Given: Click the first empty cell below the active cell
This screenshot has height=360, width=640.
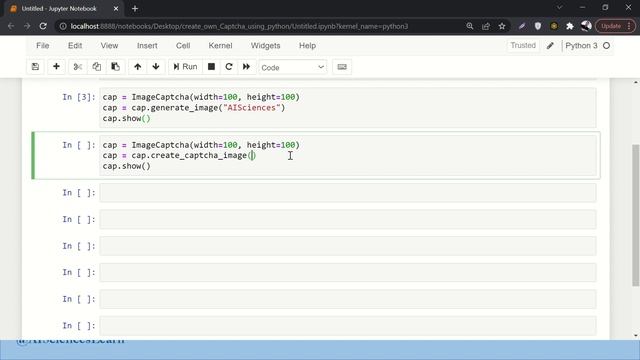Looking at the screenshot, I should [x=348, y=193].
